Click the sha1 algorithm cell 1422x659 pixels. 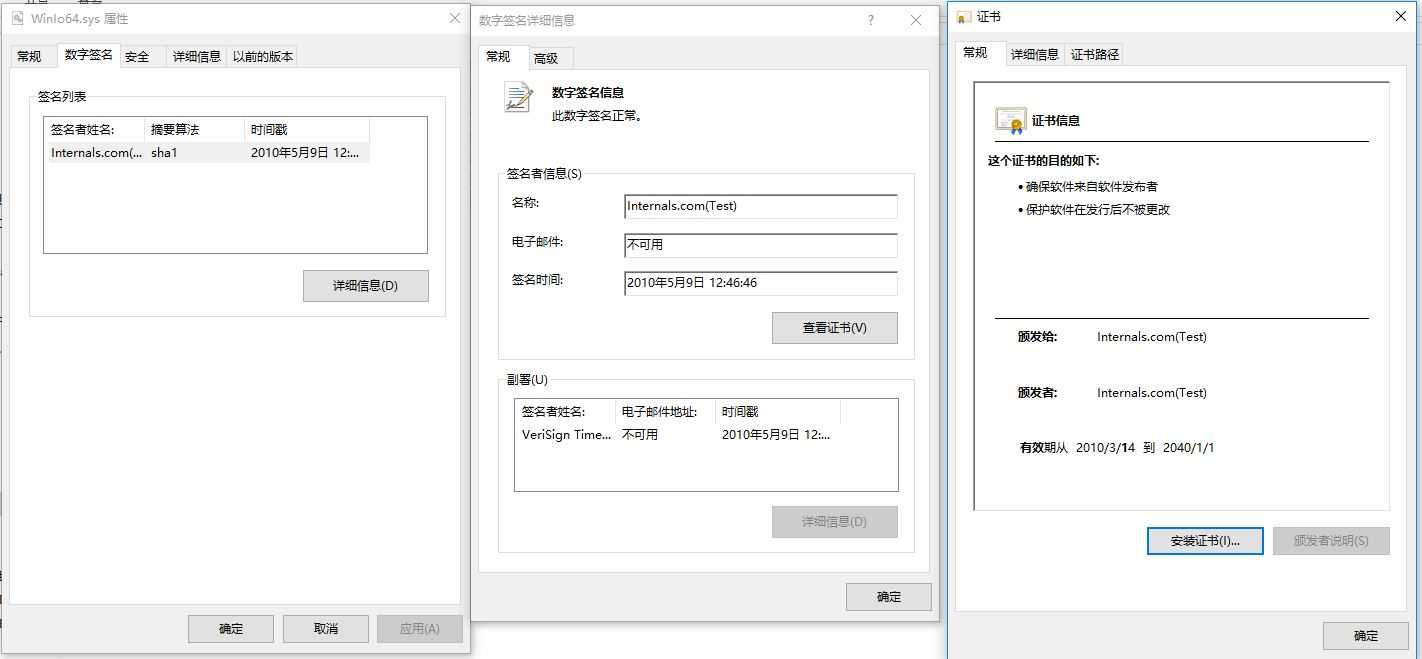(164, 153)
